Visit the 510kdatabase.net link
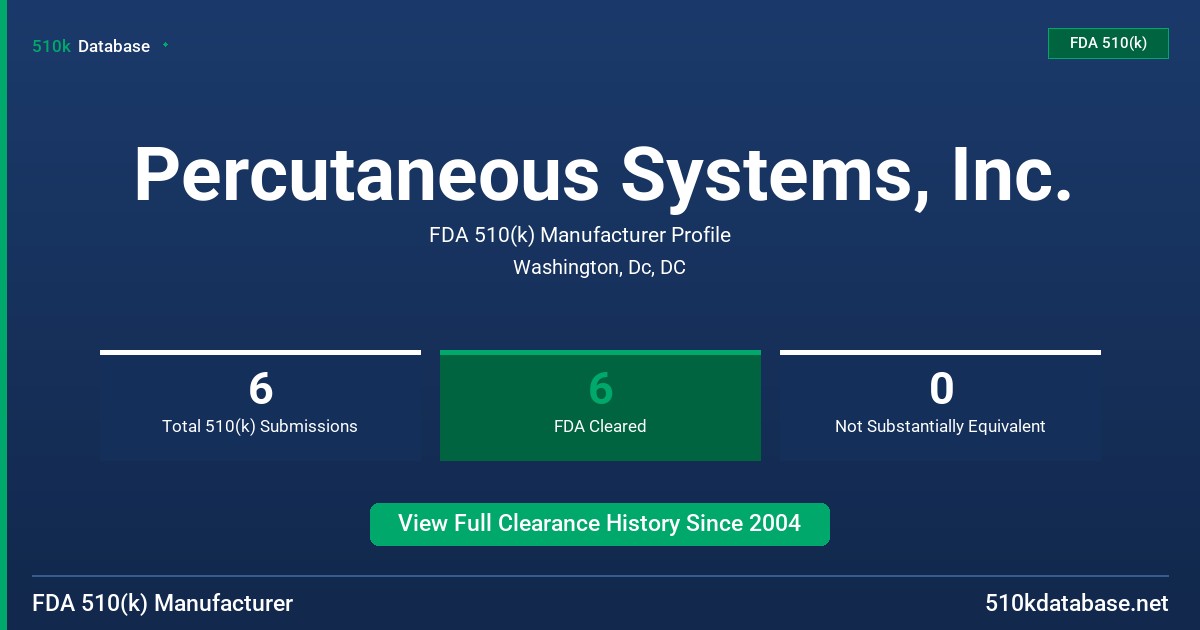 tap(1077, 603)
